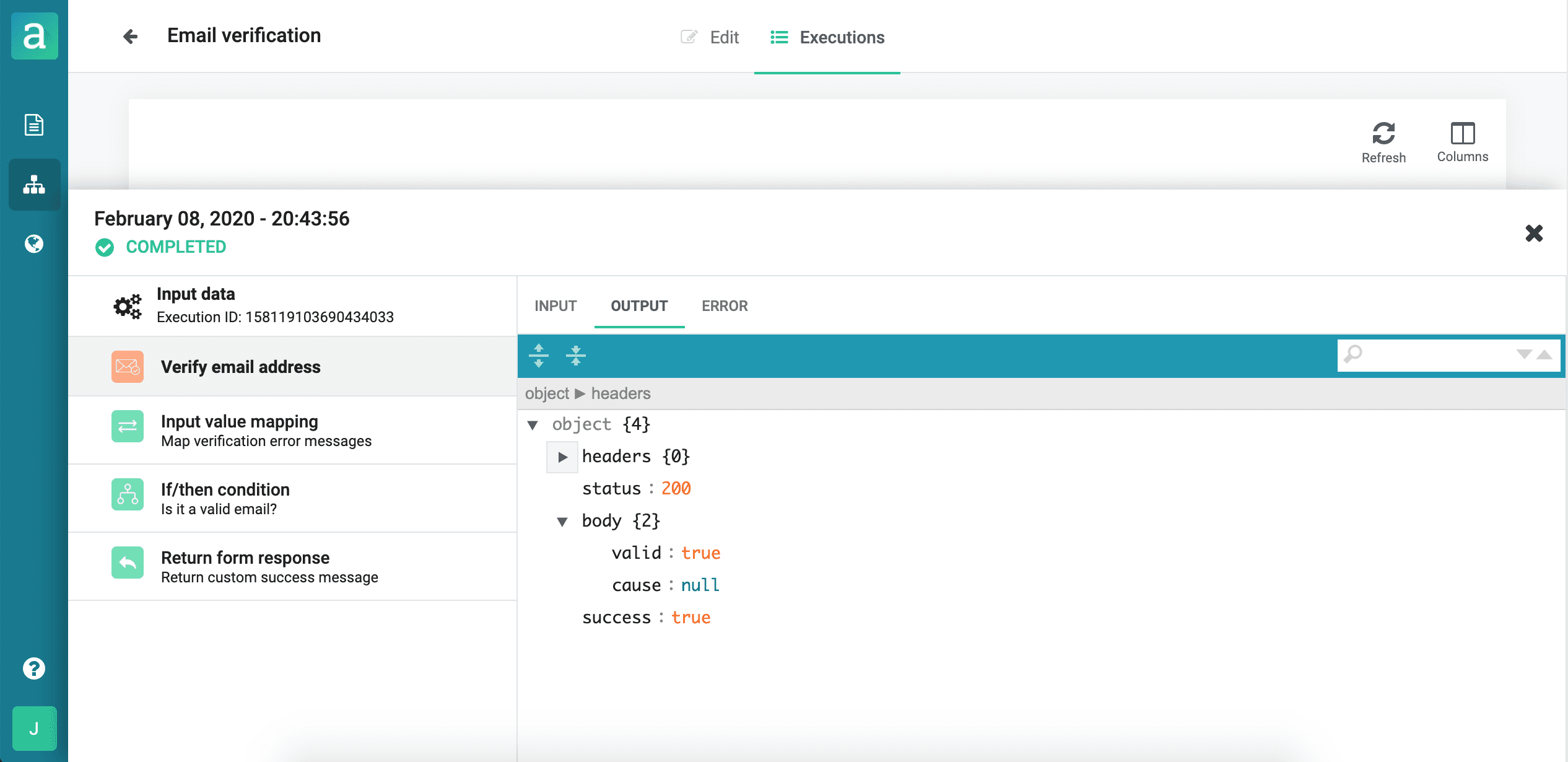Click the Input data gears icon
The width and height of the screenshot is (1568, 762).
tap(128, 306)
